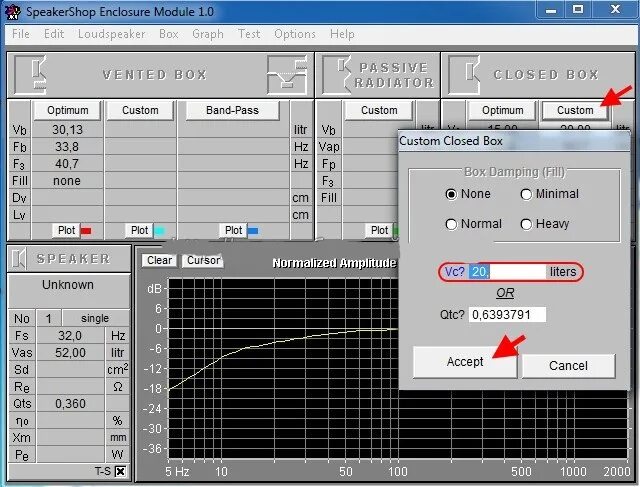Open the Box menu
The height and width of the screenshot is (487, 640).
[x=169, y=34]
